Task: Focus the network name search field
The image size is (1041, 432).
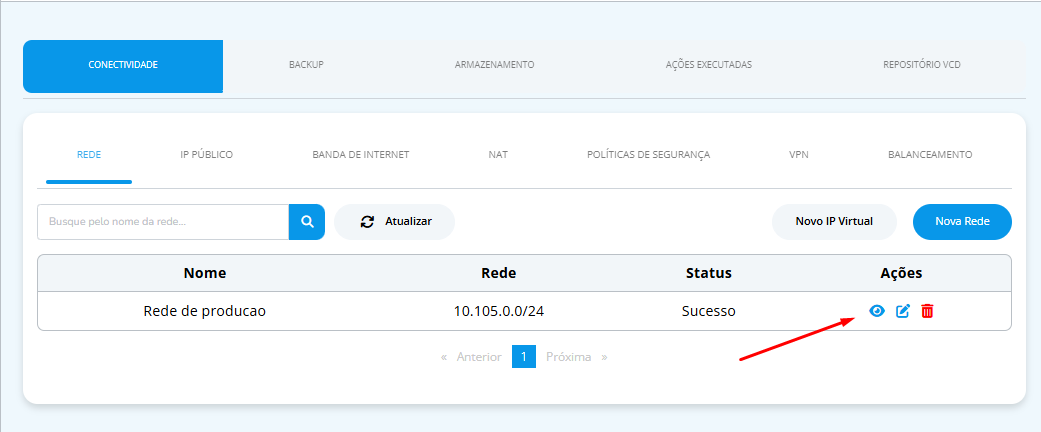Action: click(163, 222)
